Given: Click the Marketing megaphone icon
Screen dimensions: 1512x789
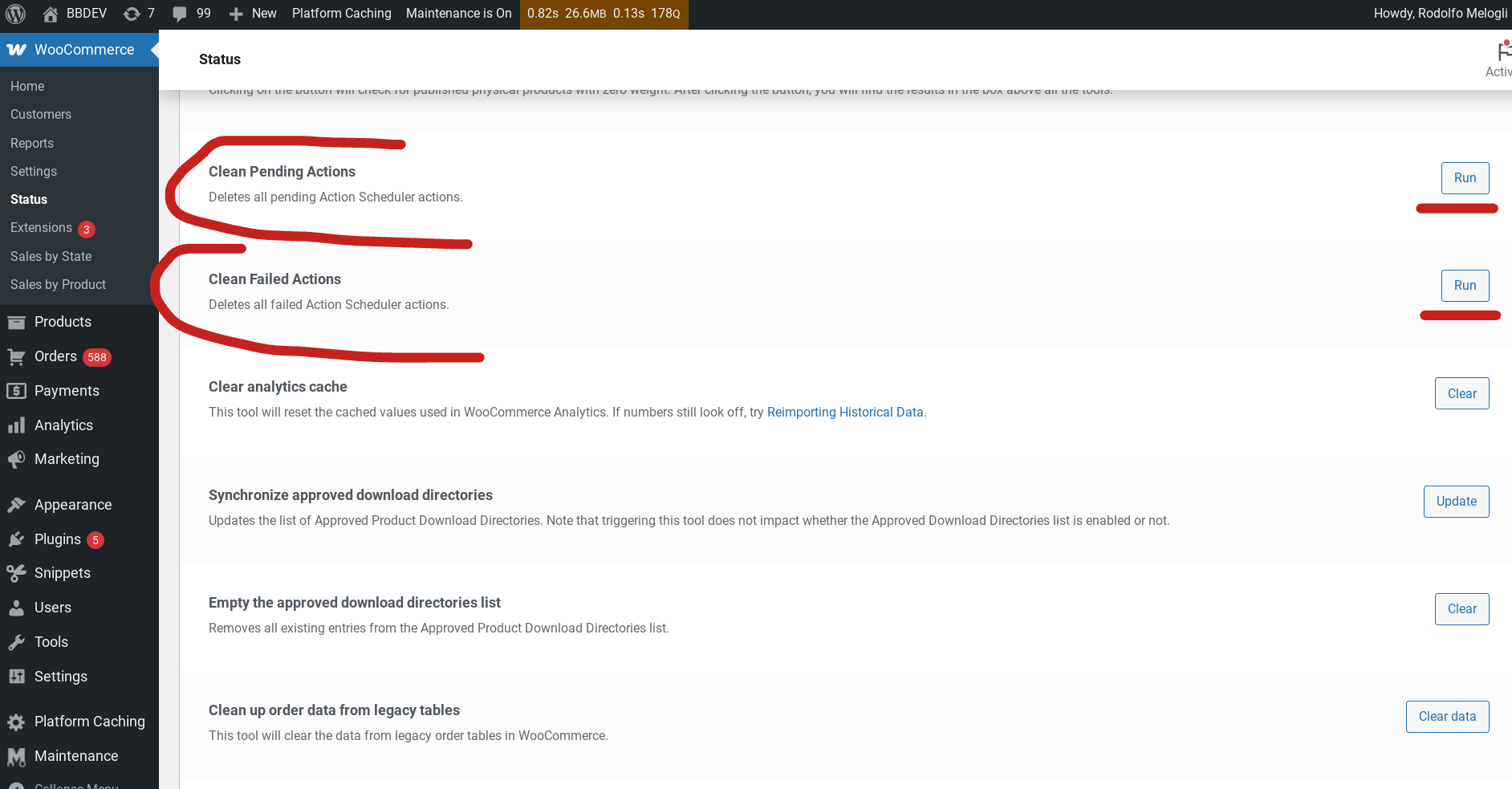Looking at the screenshot, I should click(17, 458).
